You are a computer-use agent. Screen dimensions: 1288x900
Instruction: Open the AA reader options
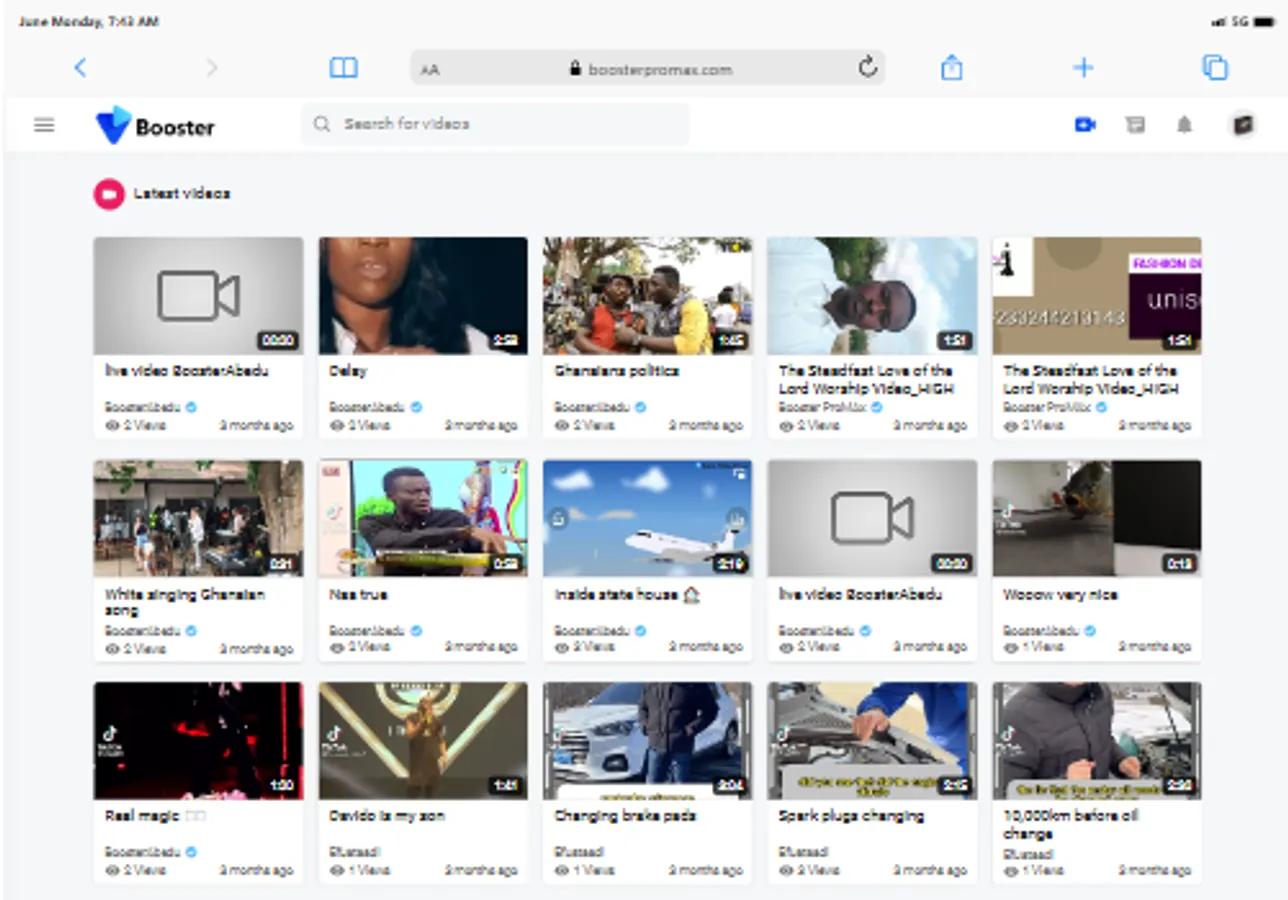click(x=430, y=70)
